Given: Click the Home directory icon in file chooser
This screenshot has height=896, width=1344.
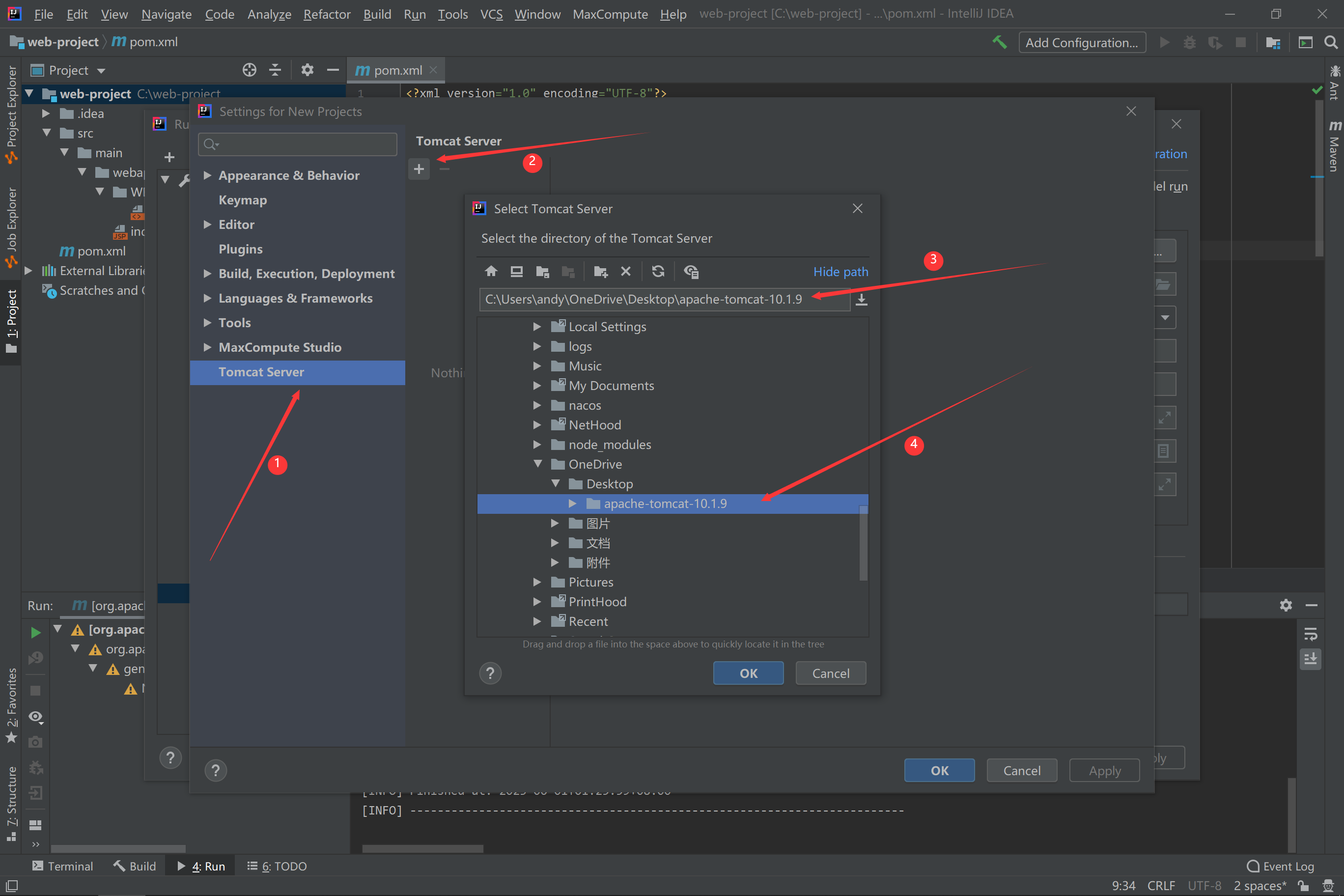Looking at the screenshot, I should [x=491, y=272].
